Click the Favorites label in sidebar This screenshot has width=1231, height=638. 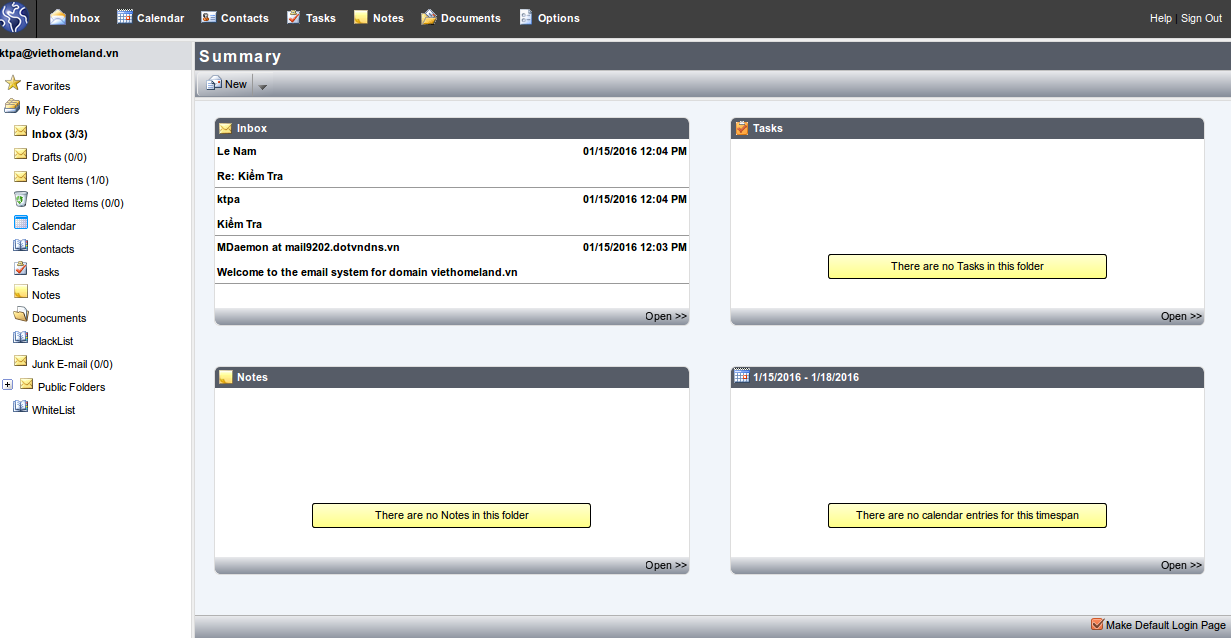tap(48, 87)
